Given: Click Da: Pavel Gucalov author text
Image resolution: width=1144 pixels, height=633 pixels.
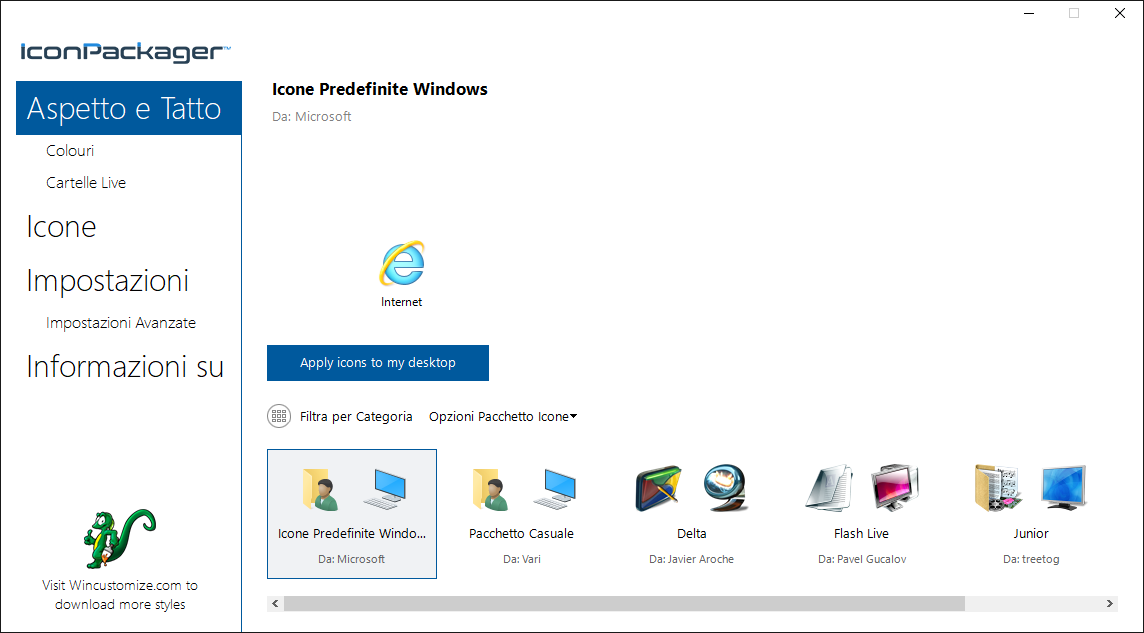Looking at the screenshot, I should point(861,559).
